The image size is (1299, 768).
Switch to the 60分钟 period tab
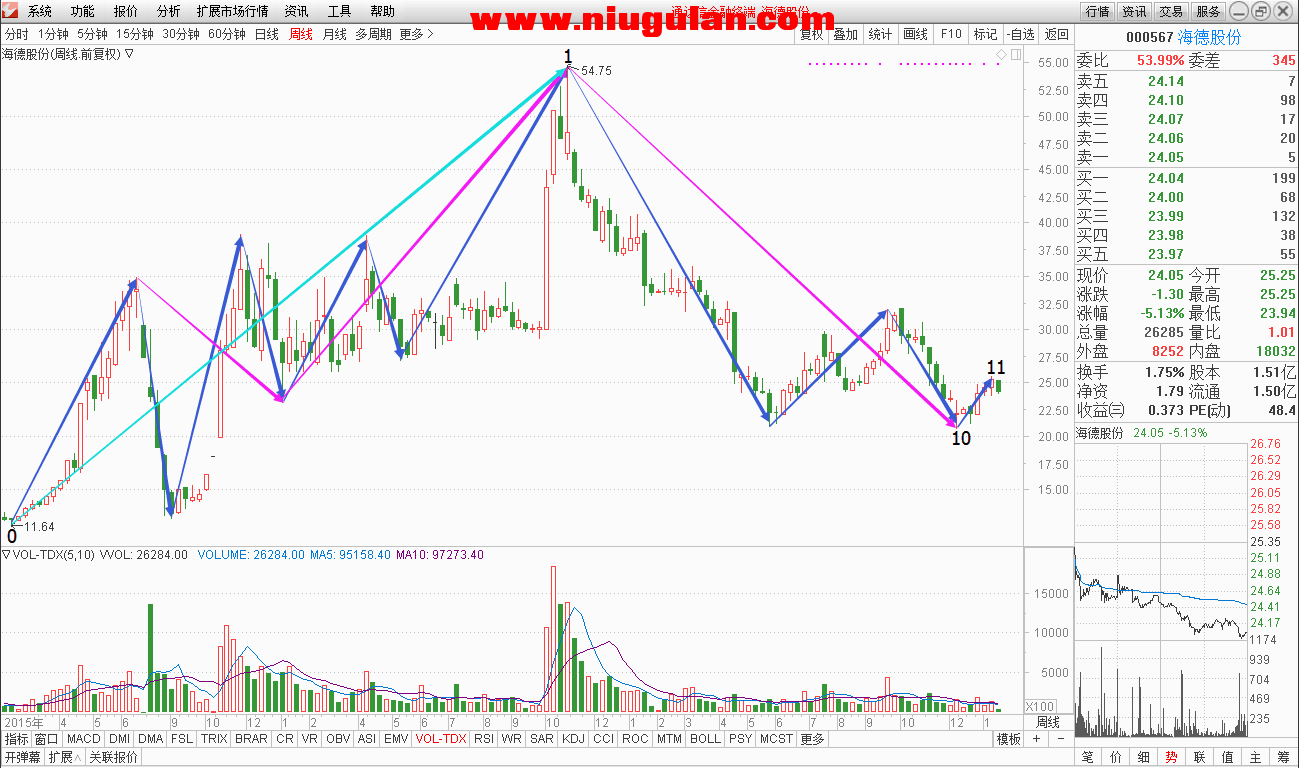click(x=226, y=34)
